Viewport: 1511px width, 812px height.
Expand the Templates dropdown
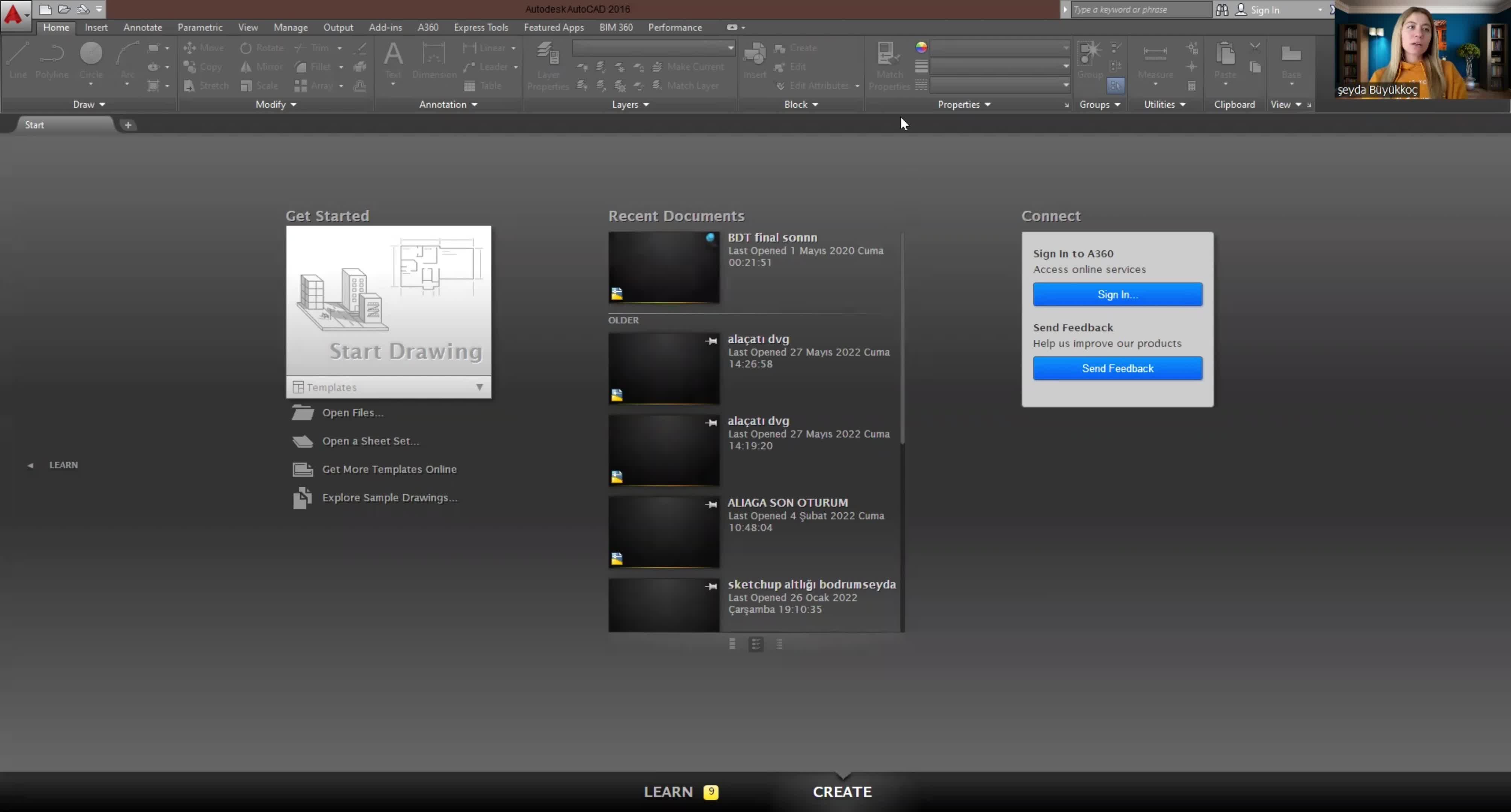point(479,387)
